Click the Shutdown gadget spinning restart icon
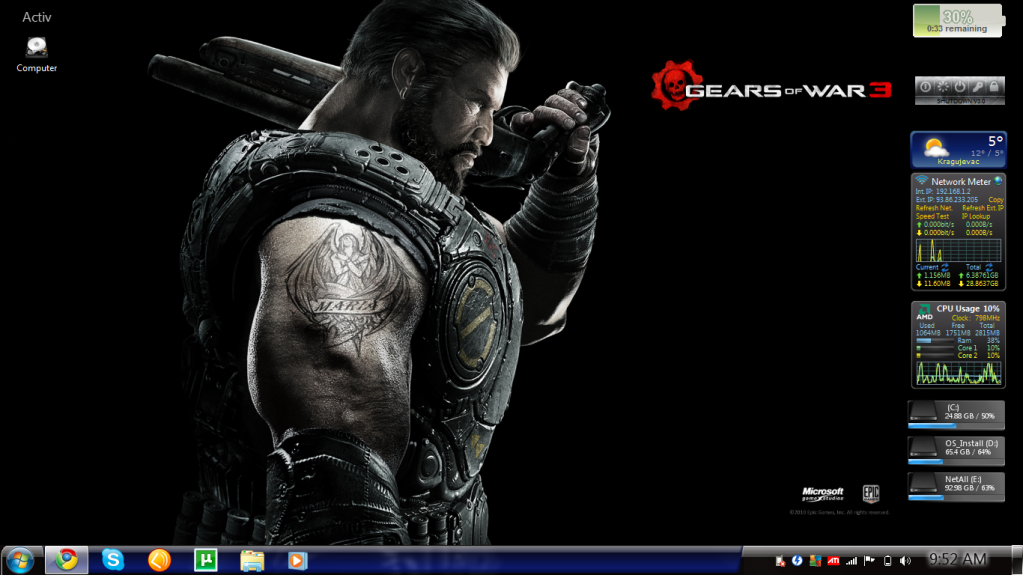The height and width of the screenshot is (575, 1023). point(943,86)
